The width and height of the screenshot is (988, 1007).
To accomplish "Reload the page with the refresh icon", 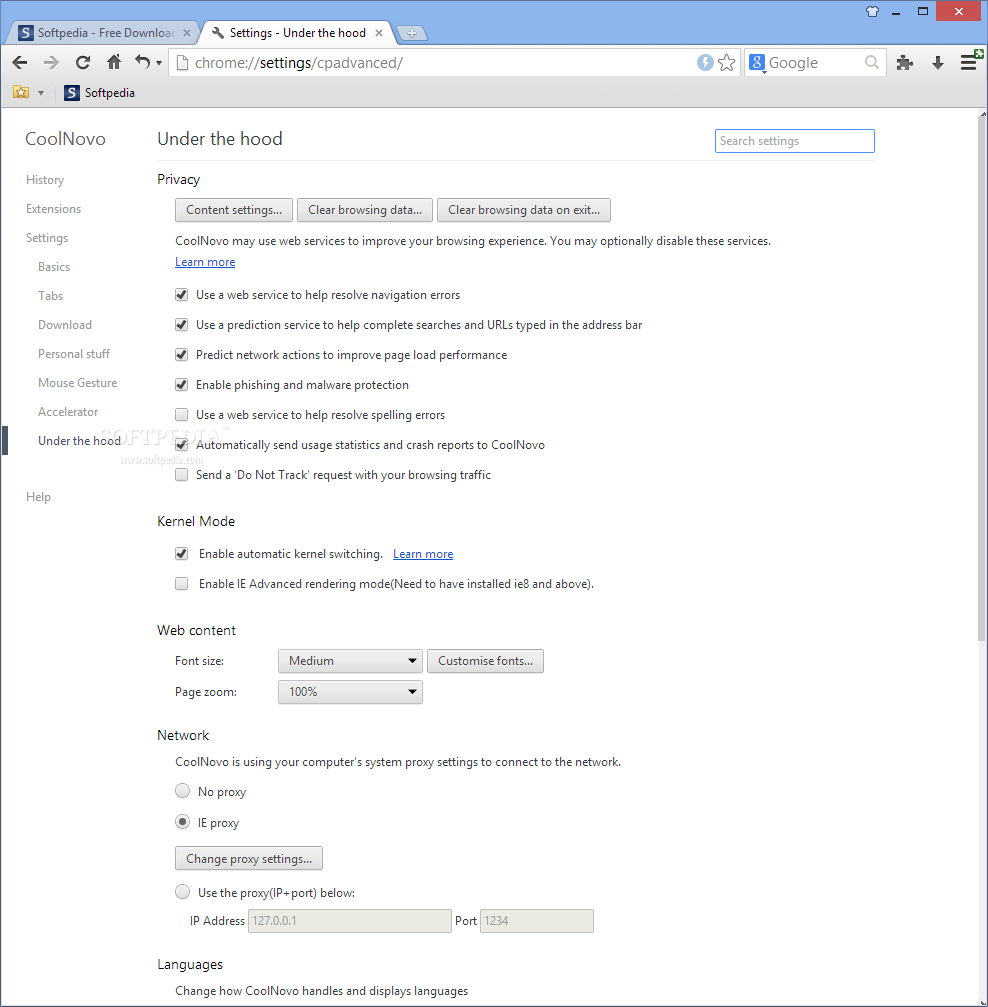I will (x=82, y=62).
